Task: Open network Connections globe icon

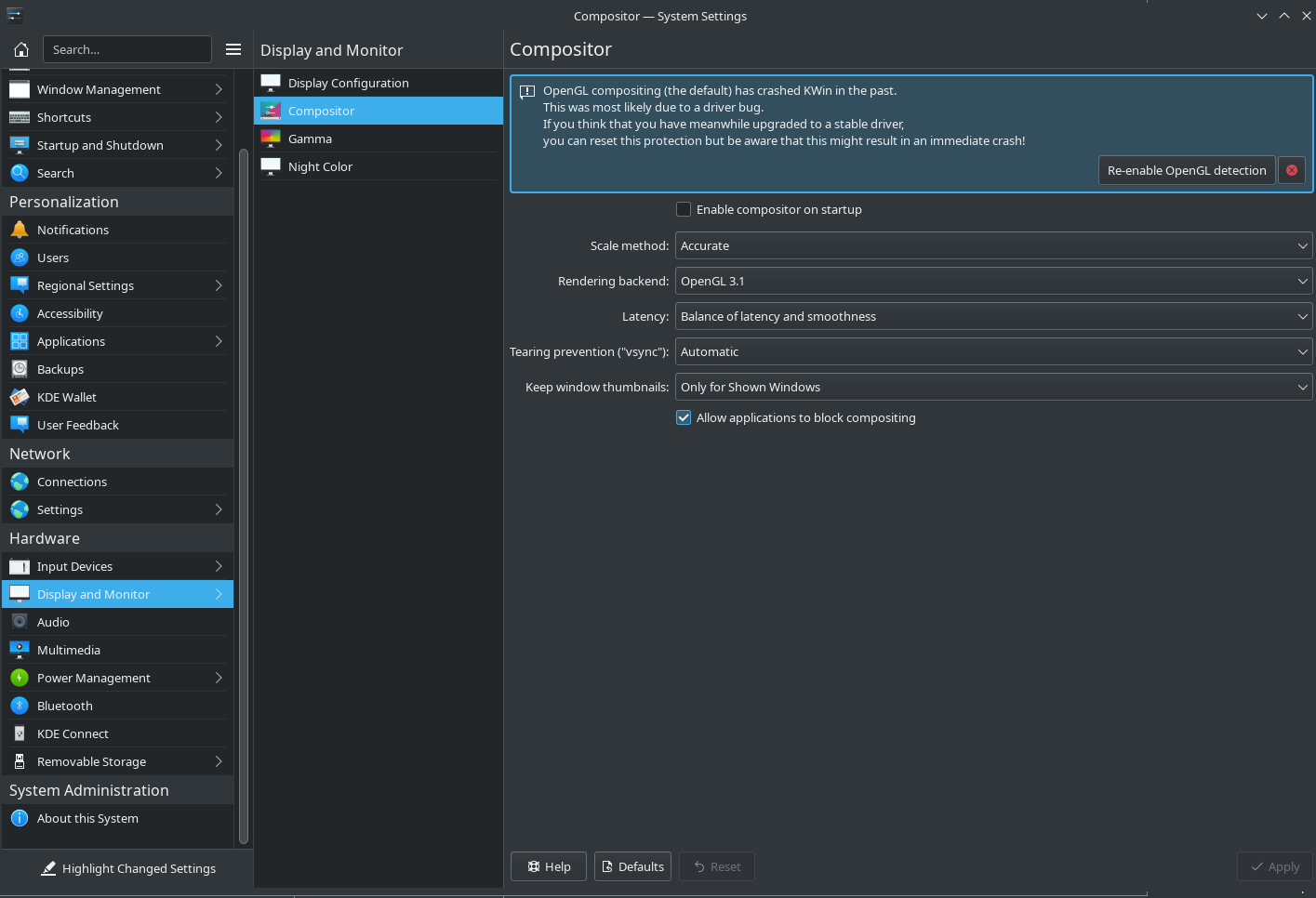Action: pyautogui.click(x=20, y=482)
